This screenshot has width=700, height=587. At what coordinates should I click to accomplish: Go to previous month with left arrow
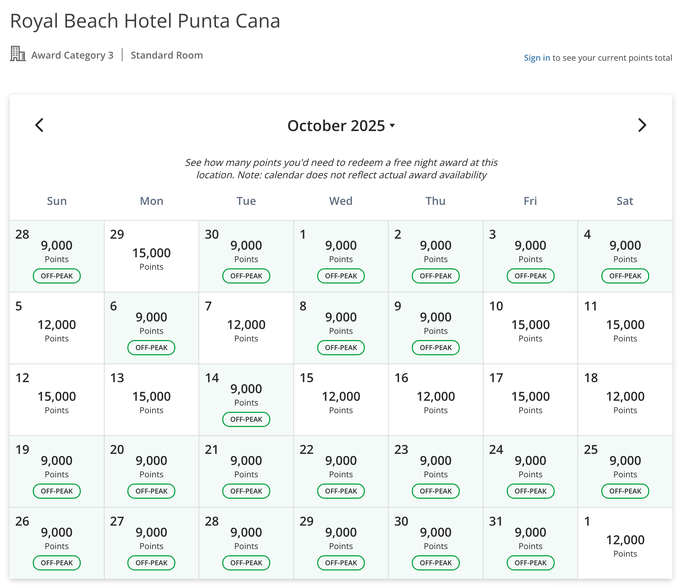(x=39, y=125)
